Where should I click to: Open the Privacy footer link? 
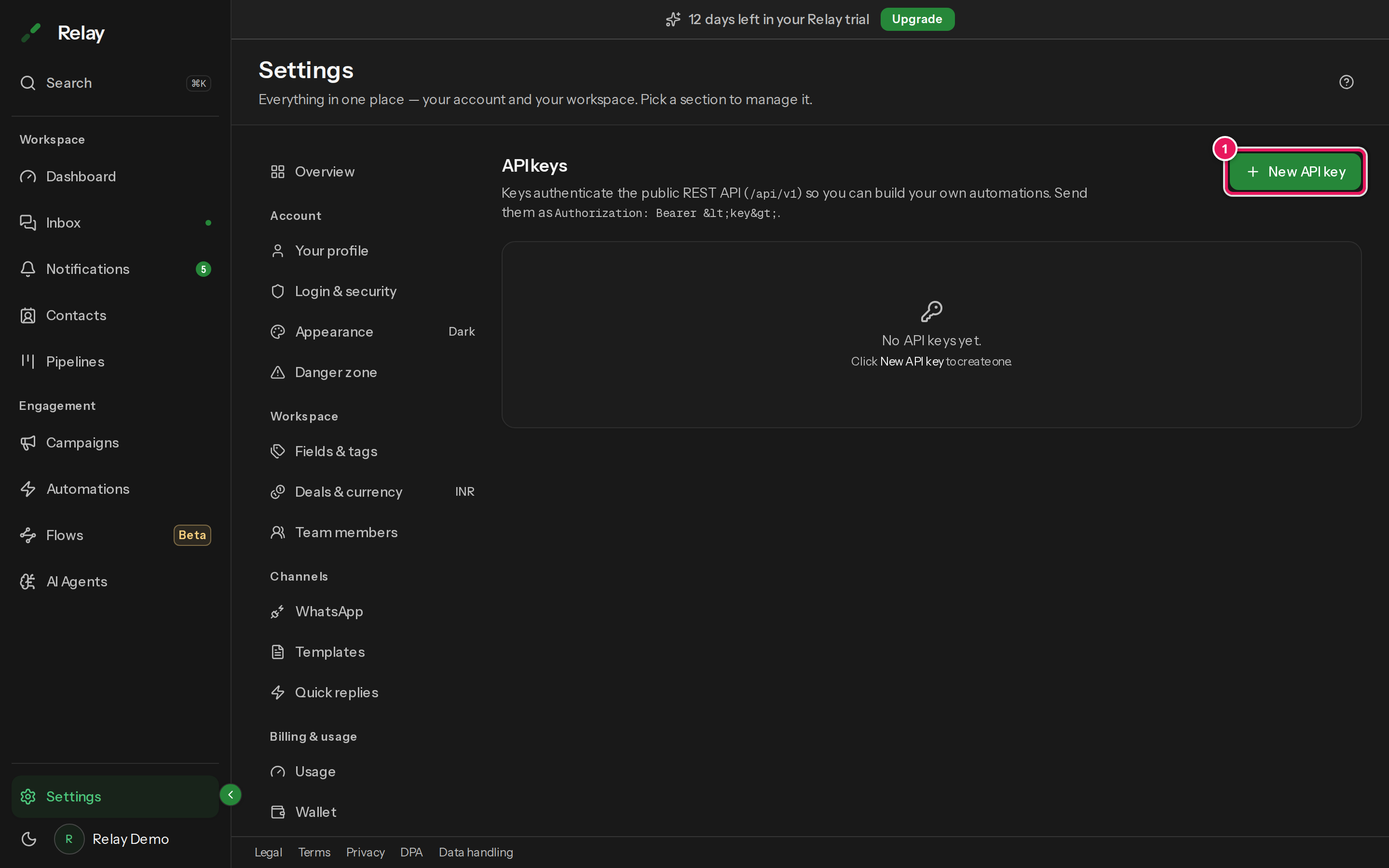pyautogui.click(x=365, y=853)
